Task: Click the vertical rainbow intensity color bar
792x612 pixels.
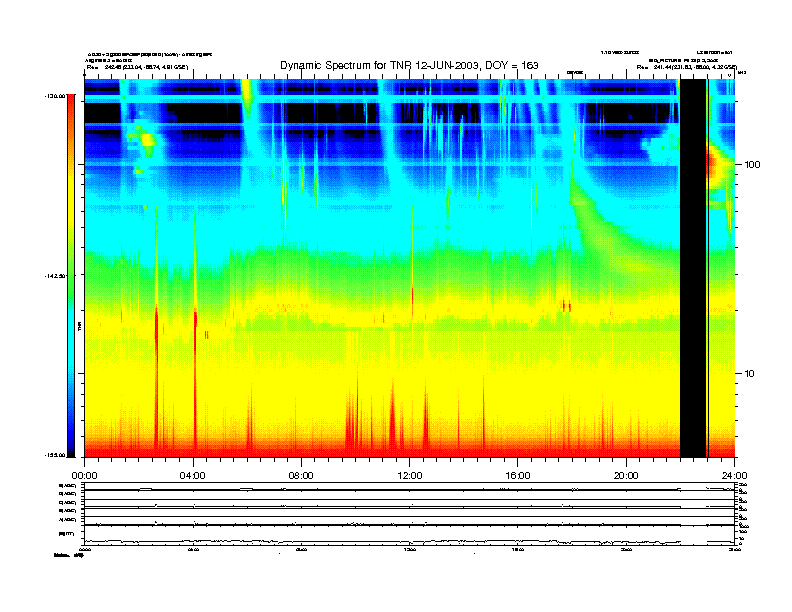Action: point(71,275)
